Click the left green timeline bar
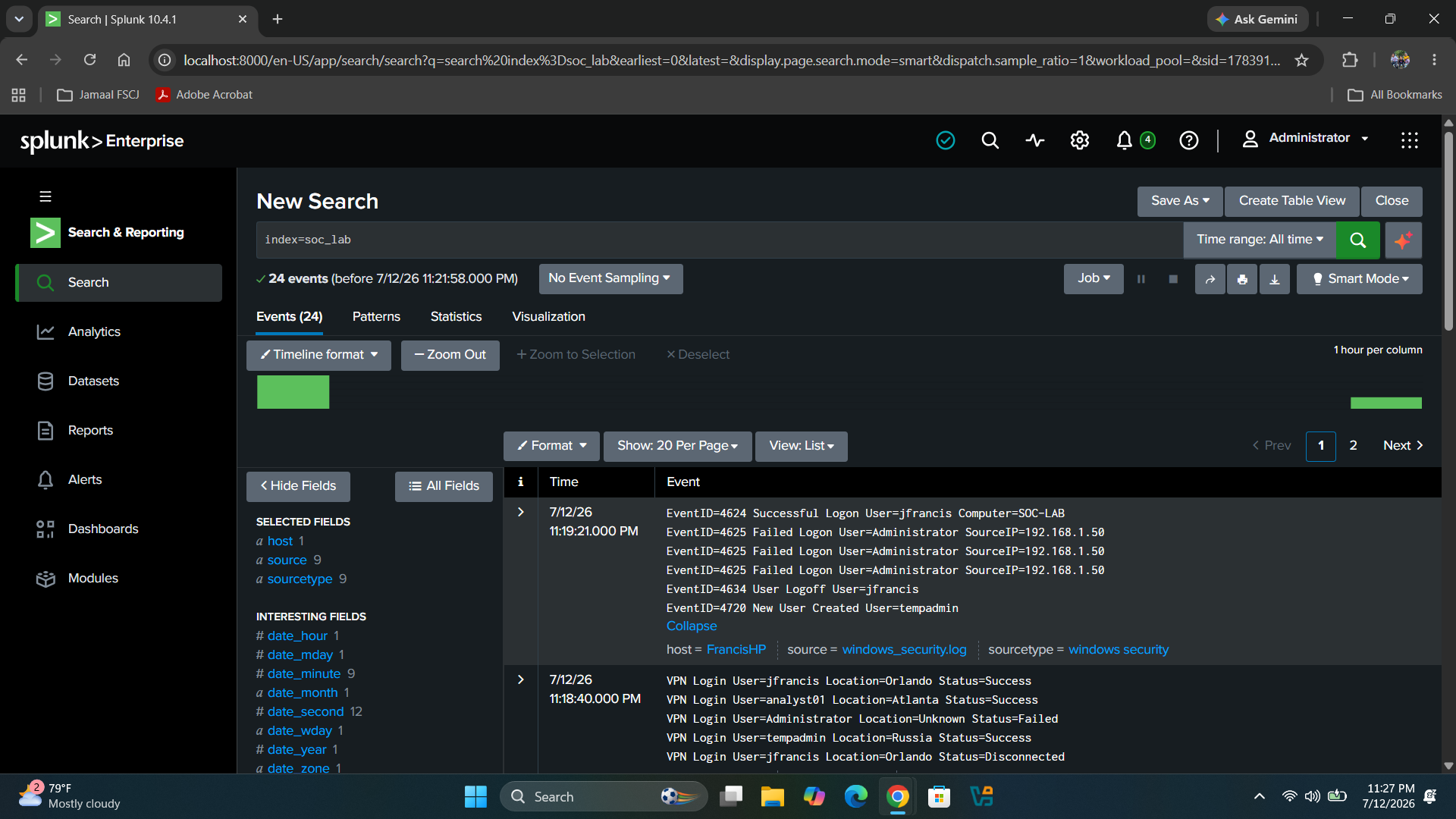 point(293,392)
